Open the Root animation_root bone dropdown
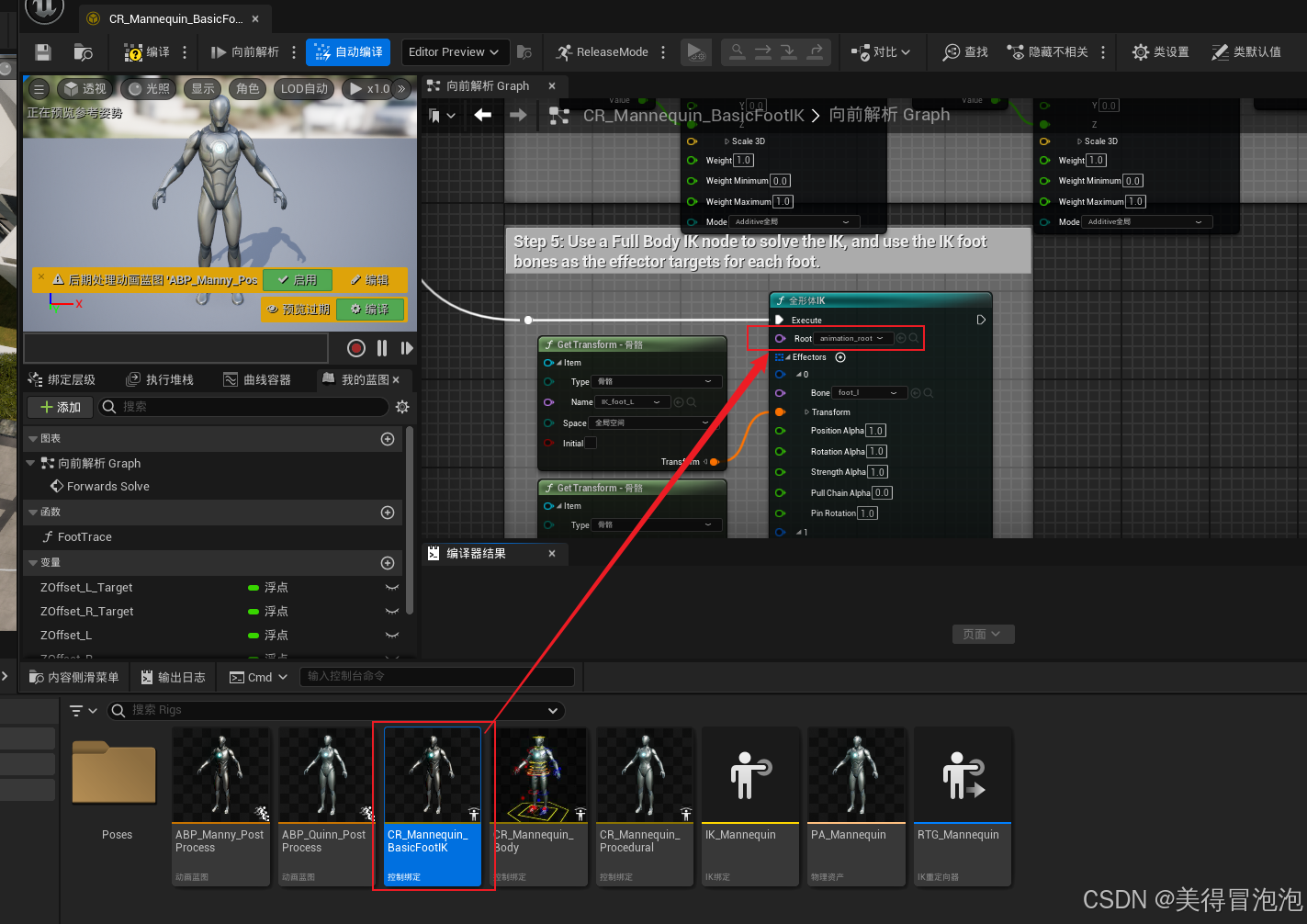 click(854, 339)
